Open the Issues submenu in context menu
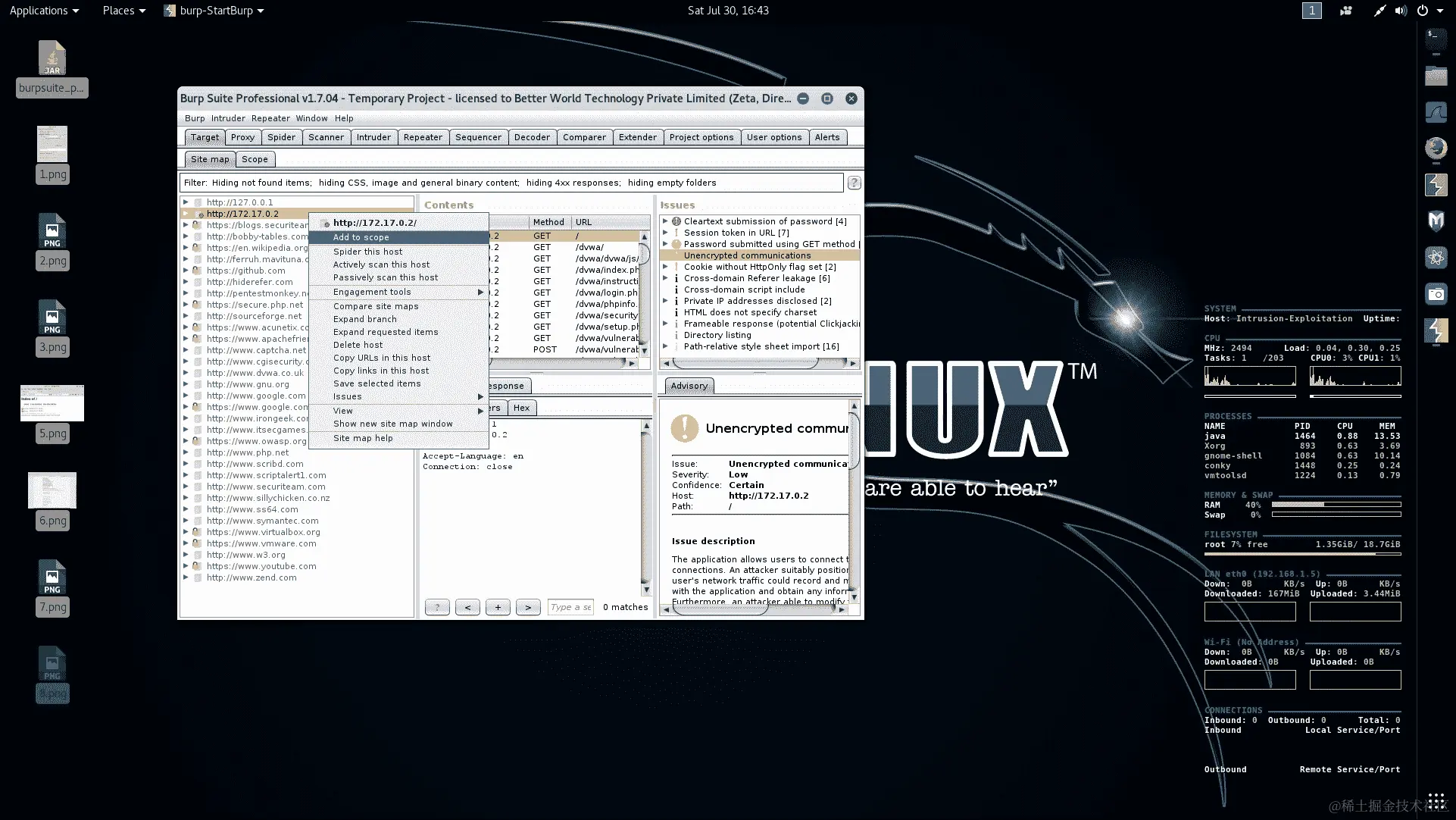 tap(398, 396)
